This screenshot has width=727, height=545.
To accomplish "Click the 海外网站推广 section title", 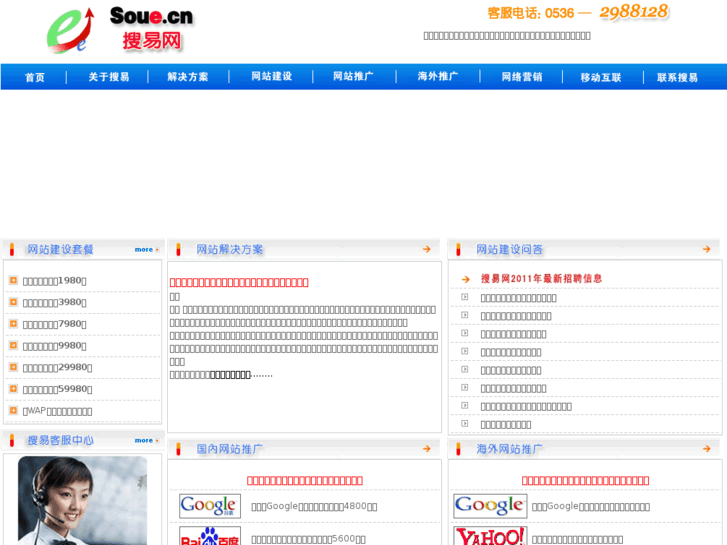I will pyautogui.click(x=510, y=449).
